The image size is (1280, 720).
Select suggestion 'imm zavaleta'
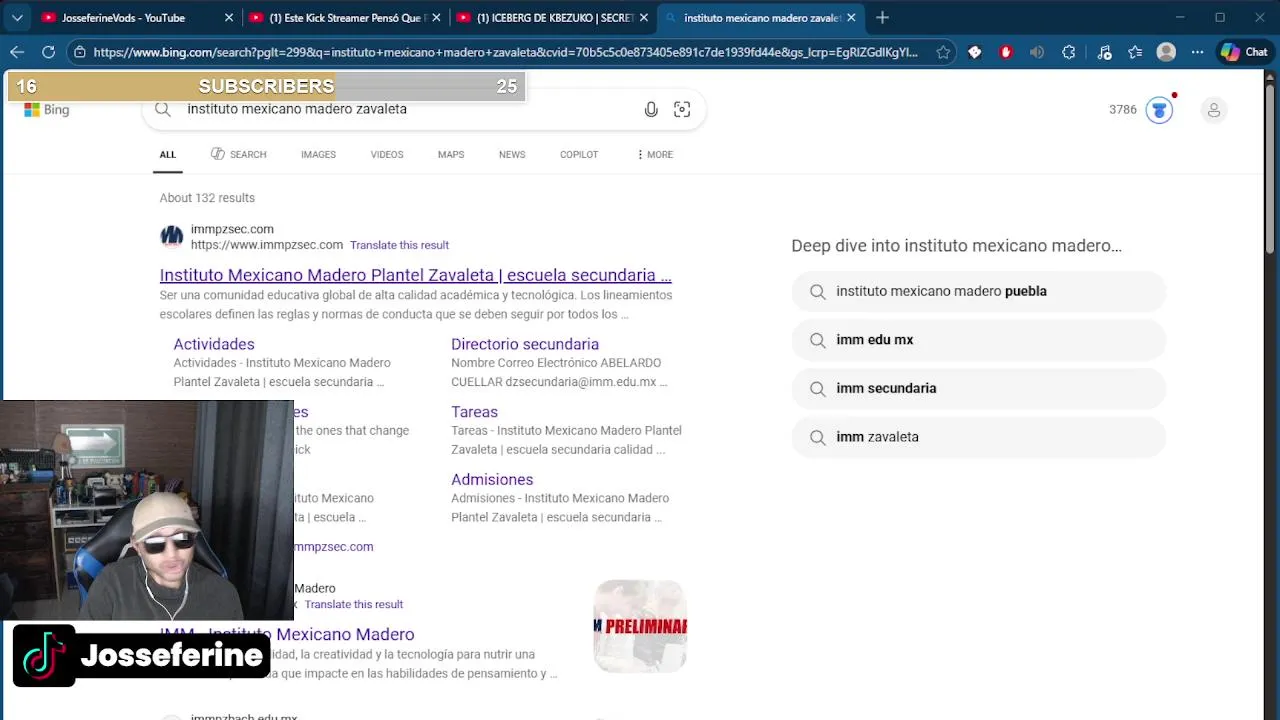tap(978, 437)
